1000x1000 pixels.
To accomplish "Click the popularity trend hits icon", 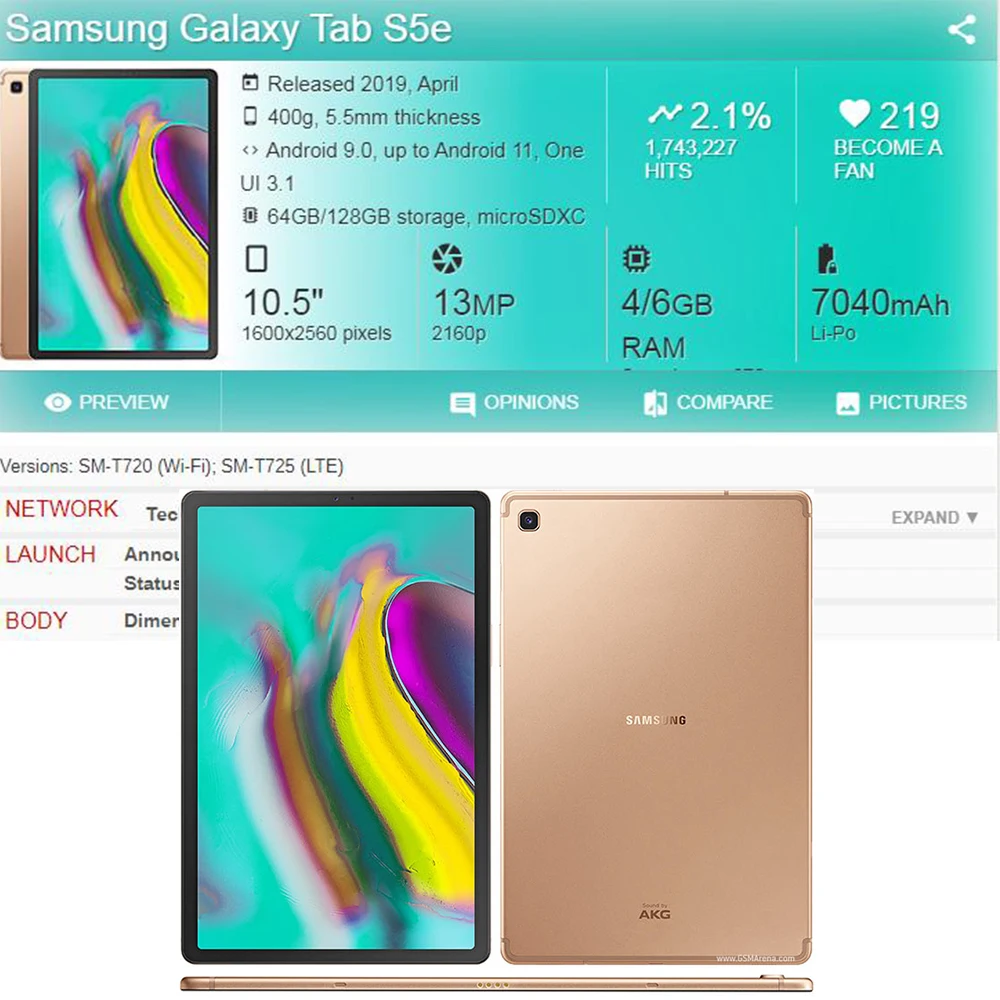I will click(665, 114).
